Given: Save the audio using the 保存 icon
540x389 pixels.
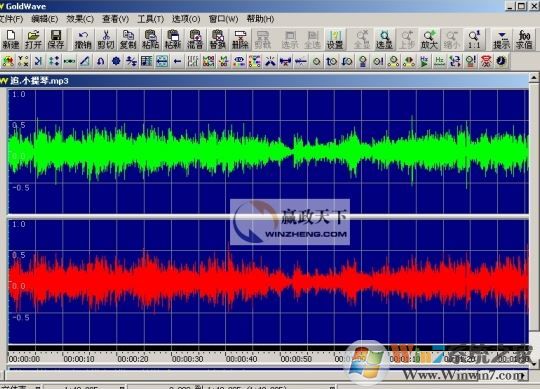Looking at the screenshot, I should click(x=55, y=40).
